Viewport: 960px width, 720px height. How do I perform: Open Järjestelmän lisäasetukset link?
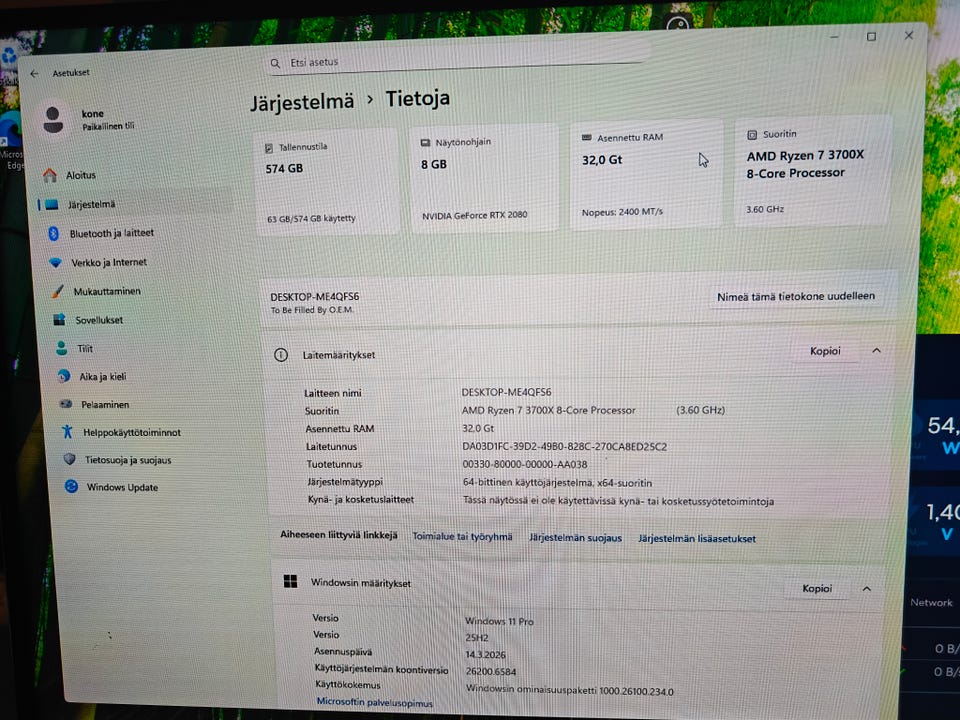click(x=697, y=539)
